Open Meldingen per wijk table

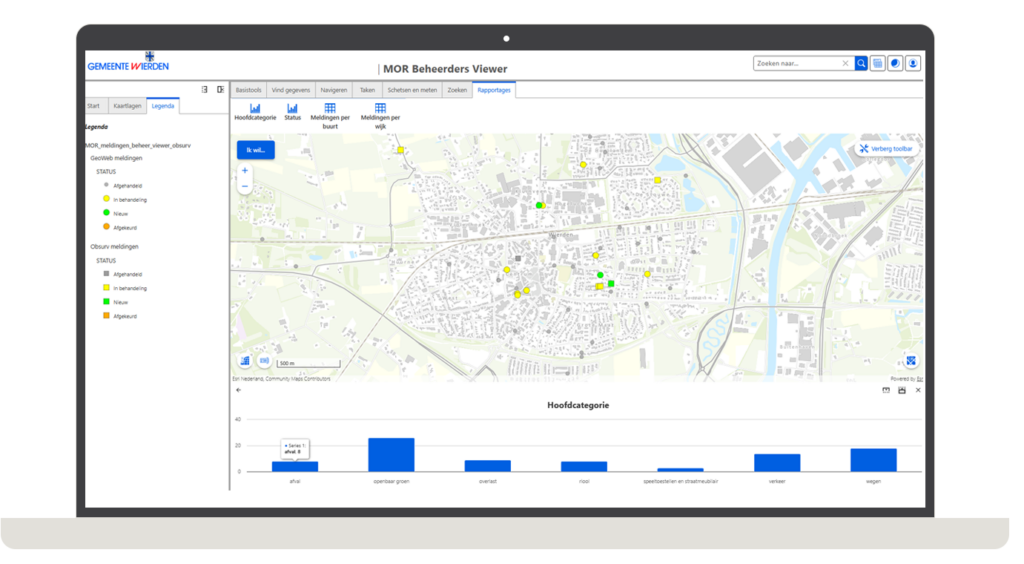[380, 116]
